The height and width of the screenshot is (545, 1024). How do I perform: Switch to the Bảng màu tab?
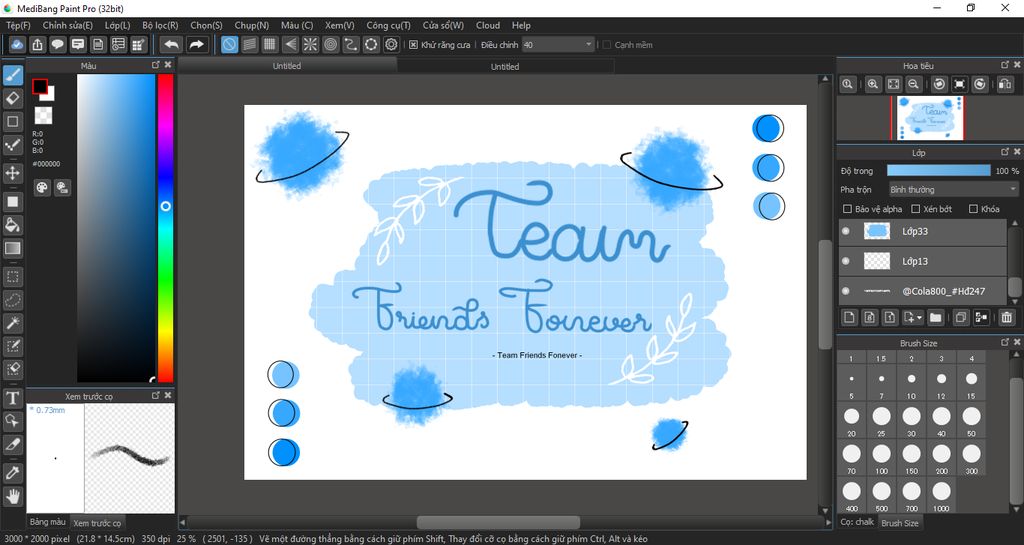click(x=48, y=522)
